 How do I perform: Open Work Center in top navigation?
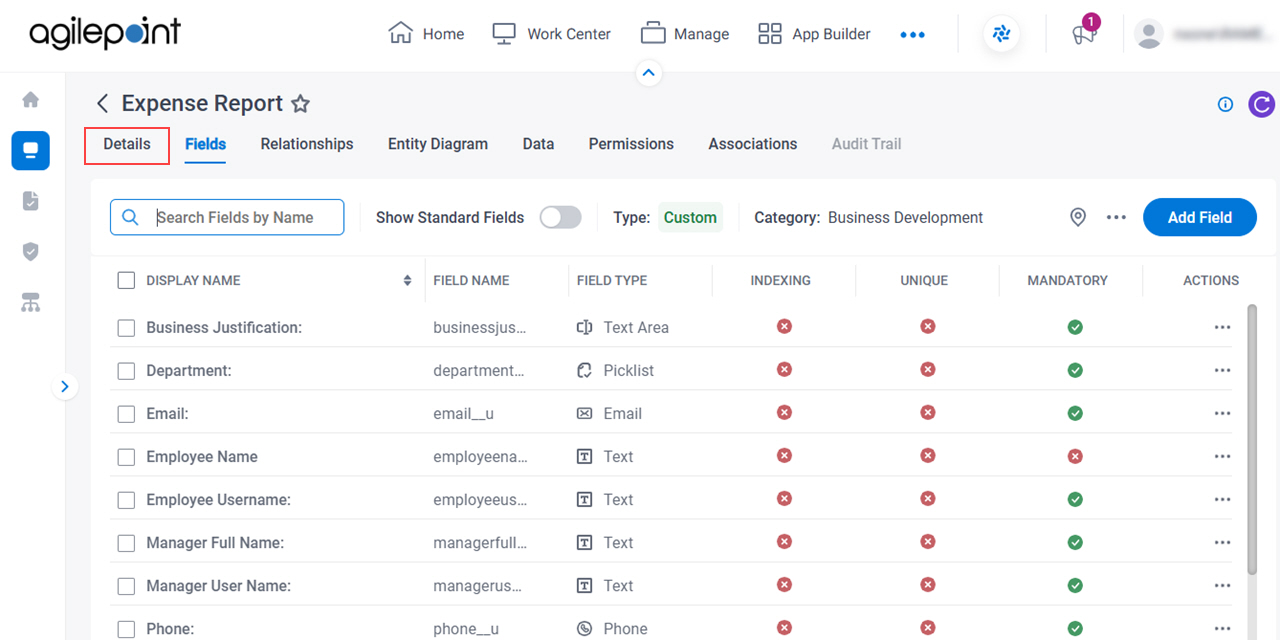[x=551, y=34]
